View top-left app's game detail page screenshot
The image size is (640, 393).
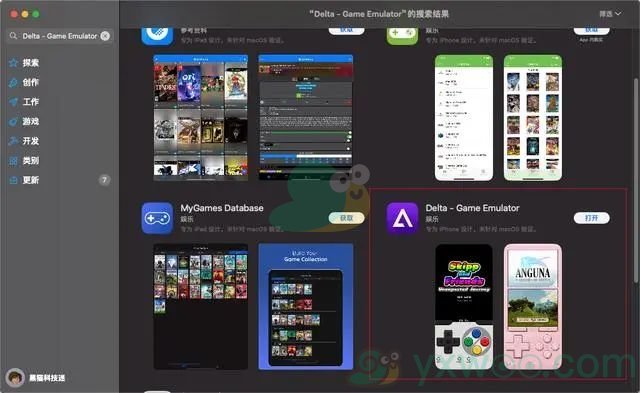[306, 118]
